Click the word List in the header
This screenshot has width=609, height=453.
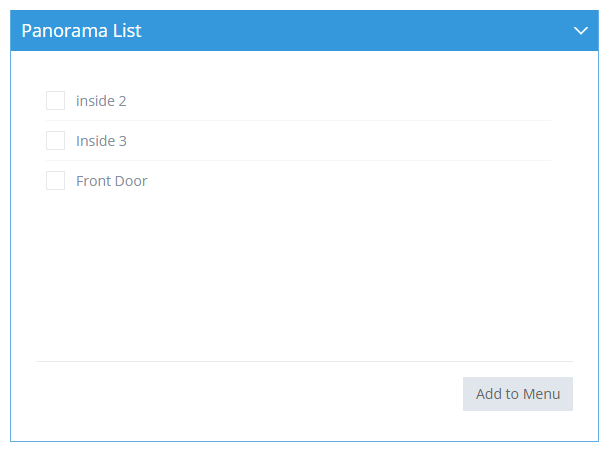[127, 31]
